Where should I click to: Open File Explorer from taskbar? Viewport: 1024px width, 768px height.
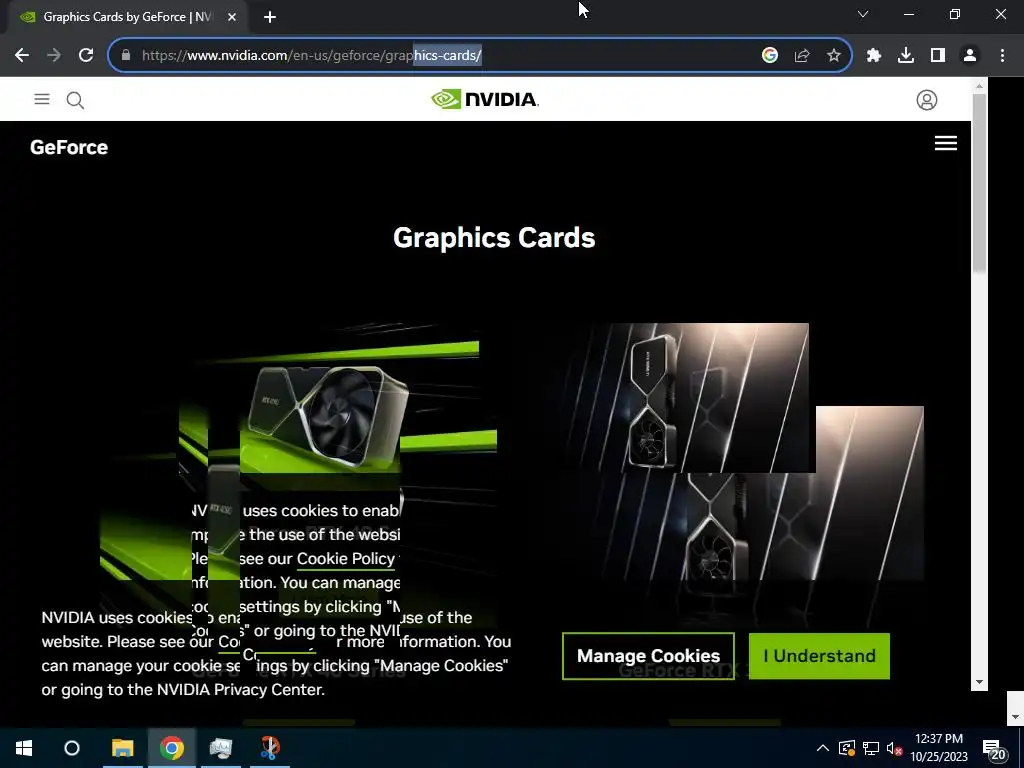point(122,748)
